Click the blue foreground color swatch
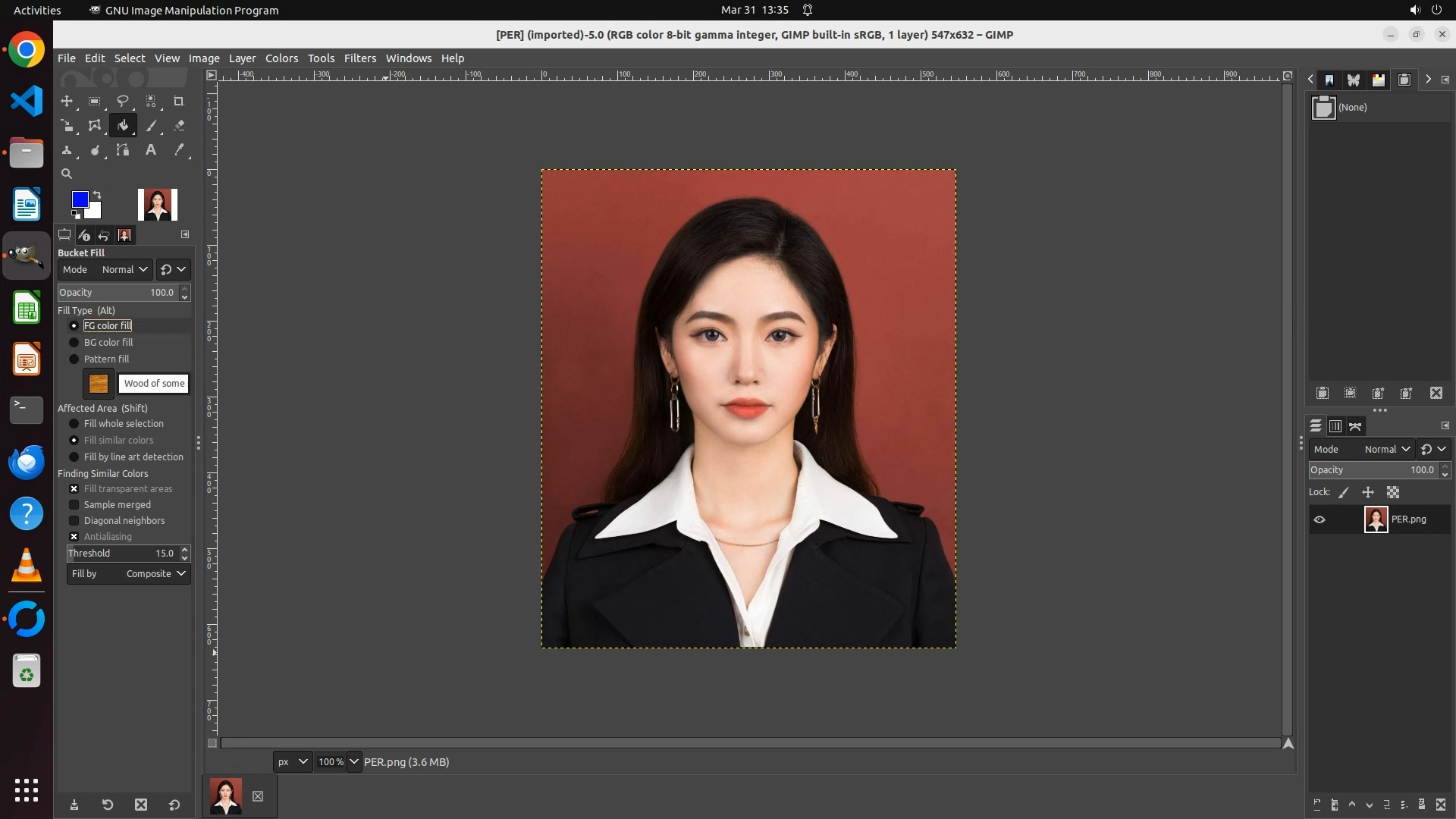This screenshot has width=1456, height=819. 79,199
